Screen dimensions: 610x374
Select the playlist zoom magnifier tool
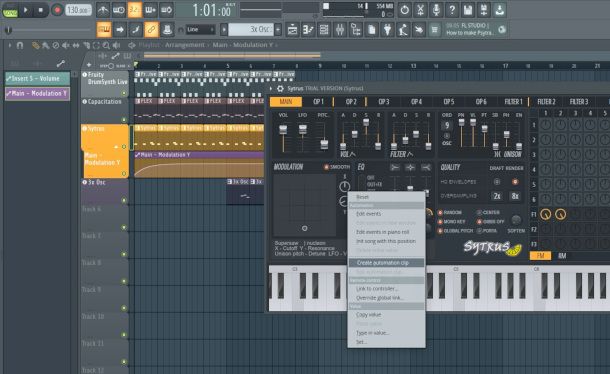point(106,46)
